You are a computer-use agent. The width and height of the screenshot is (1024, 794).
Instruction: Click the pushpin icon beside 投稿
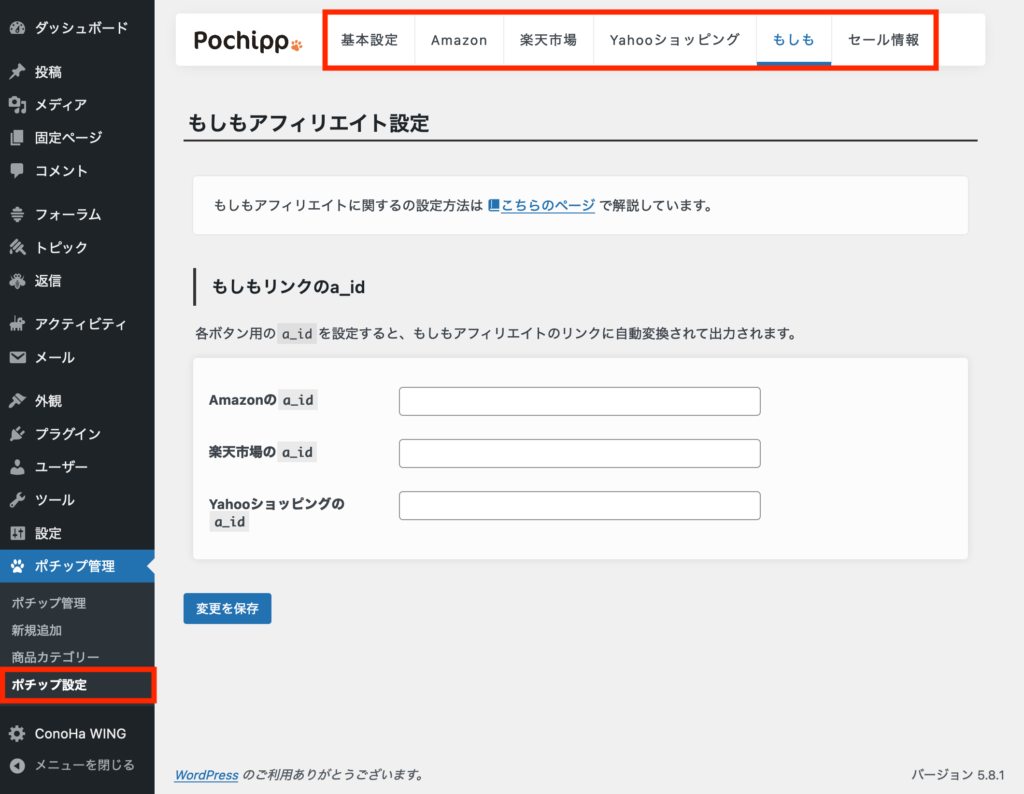18,72
